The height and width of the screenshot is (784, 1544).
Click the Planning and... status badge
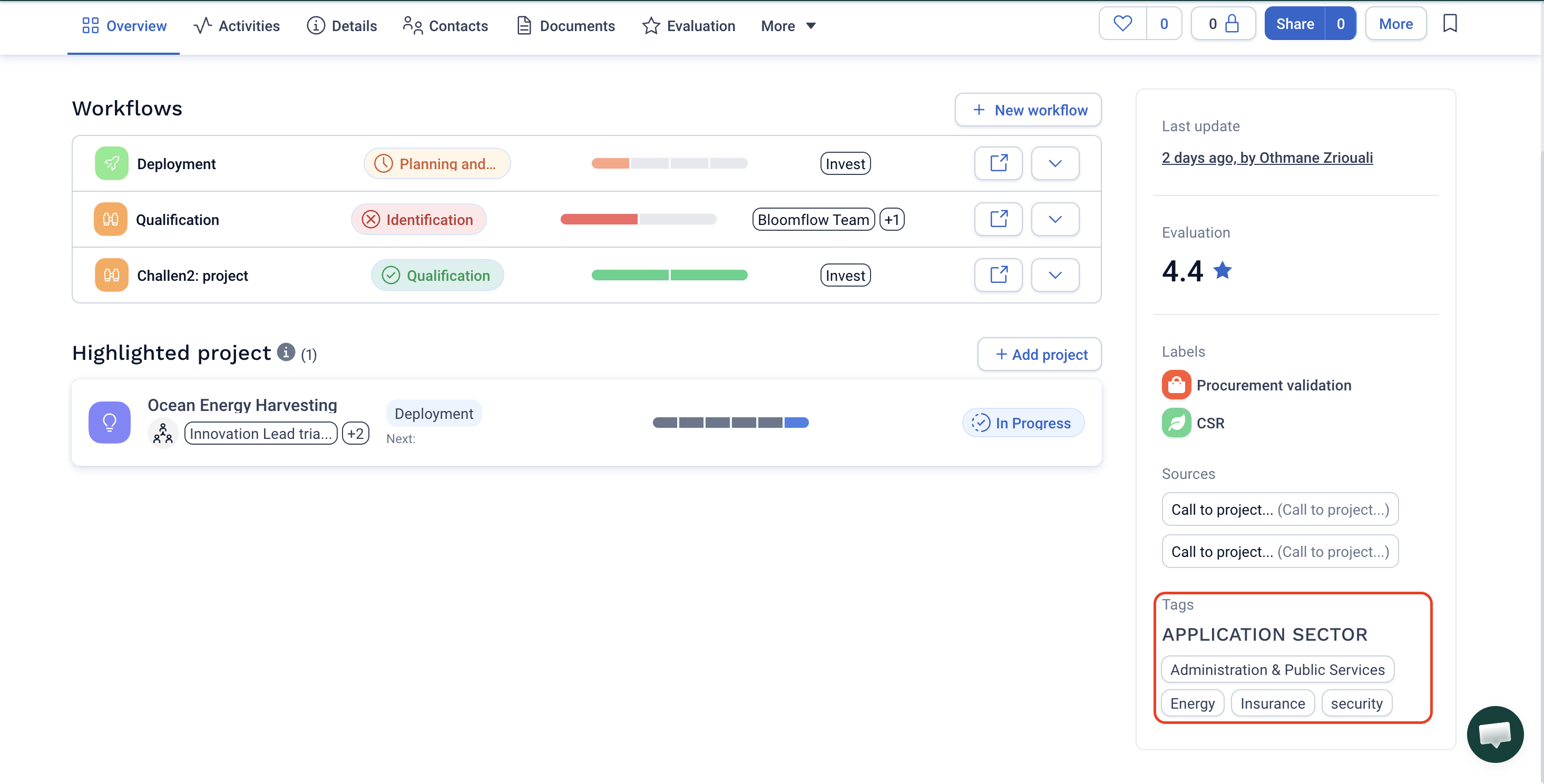point(437,163)
